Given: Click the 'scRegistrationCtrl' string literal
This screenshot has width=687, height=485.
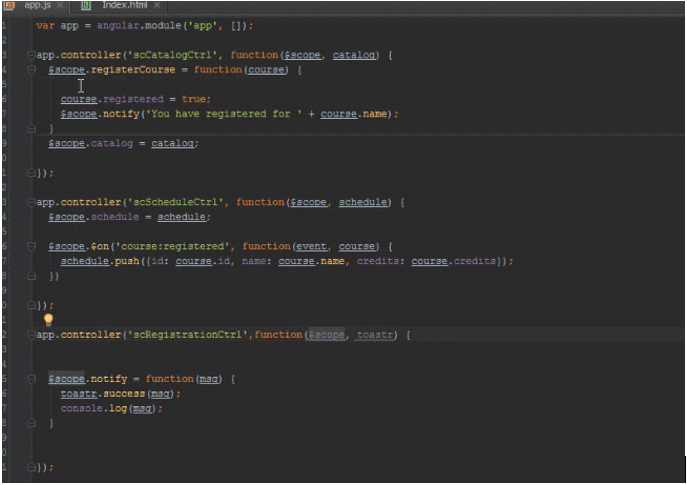Looking at the screenshot, I should [188, 335].
